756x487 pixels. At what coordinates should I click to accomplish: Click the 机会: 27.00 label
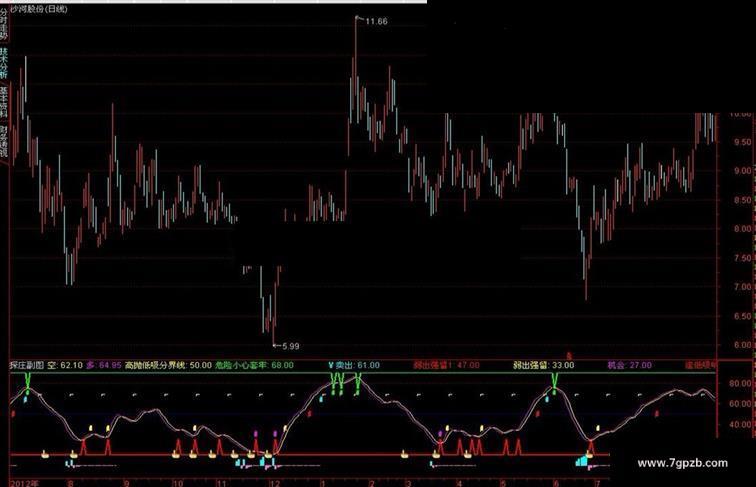pos(629,365)
